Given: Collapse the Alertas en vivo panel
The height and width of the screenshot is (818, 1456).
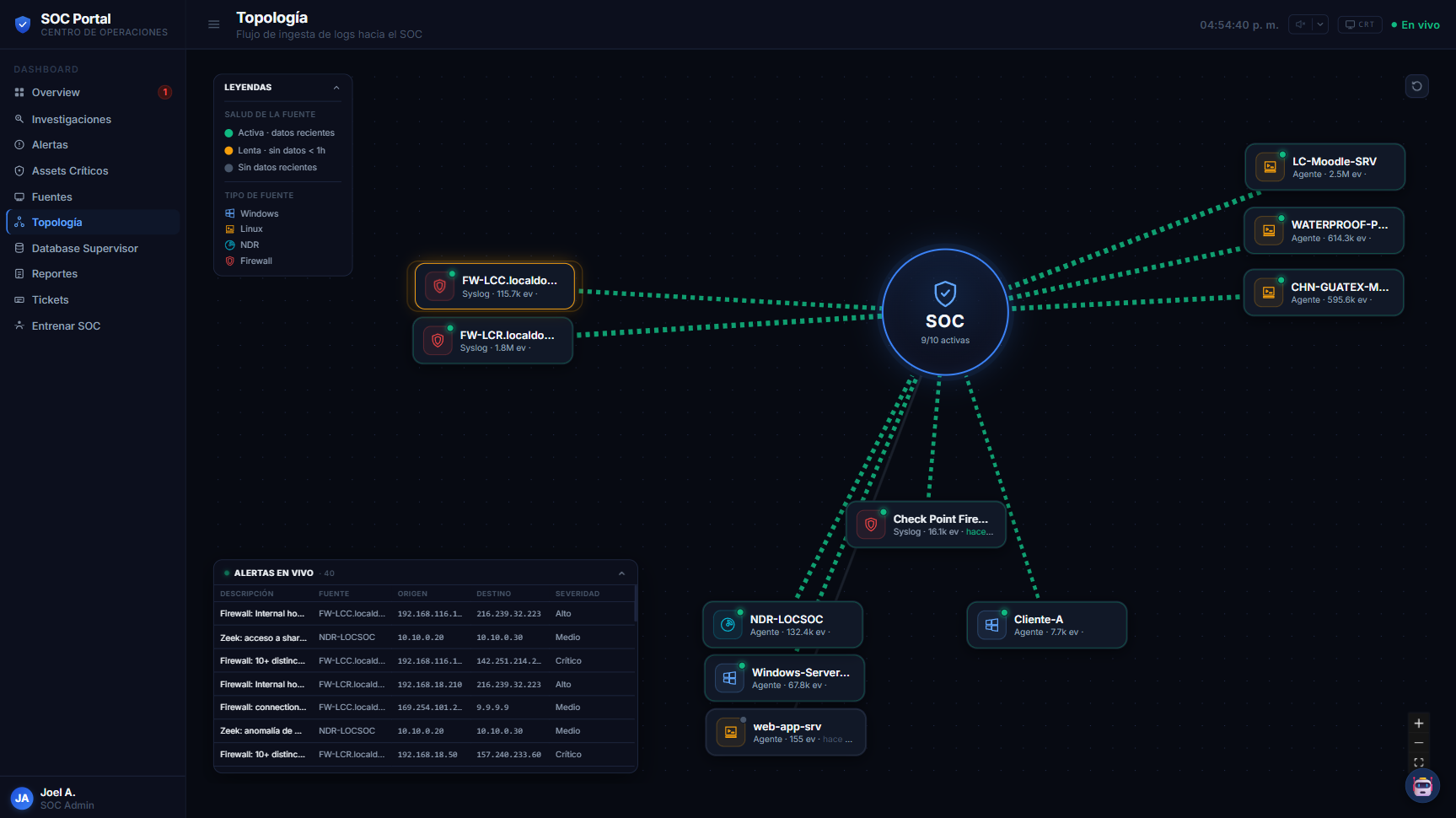Looking at the screenshot, I should pos(621,573).
